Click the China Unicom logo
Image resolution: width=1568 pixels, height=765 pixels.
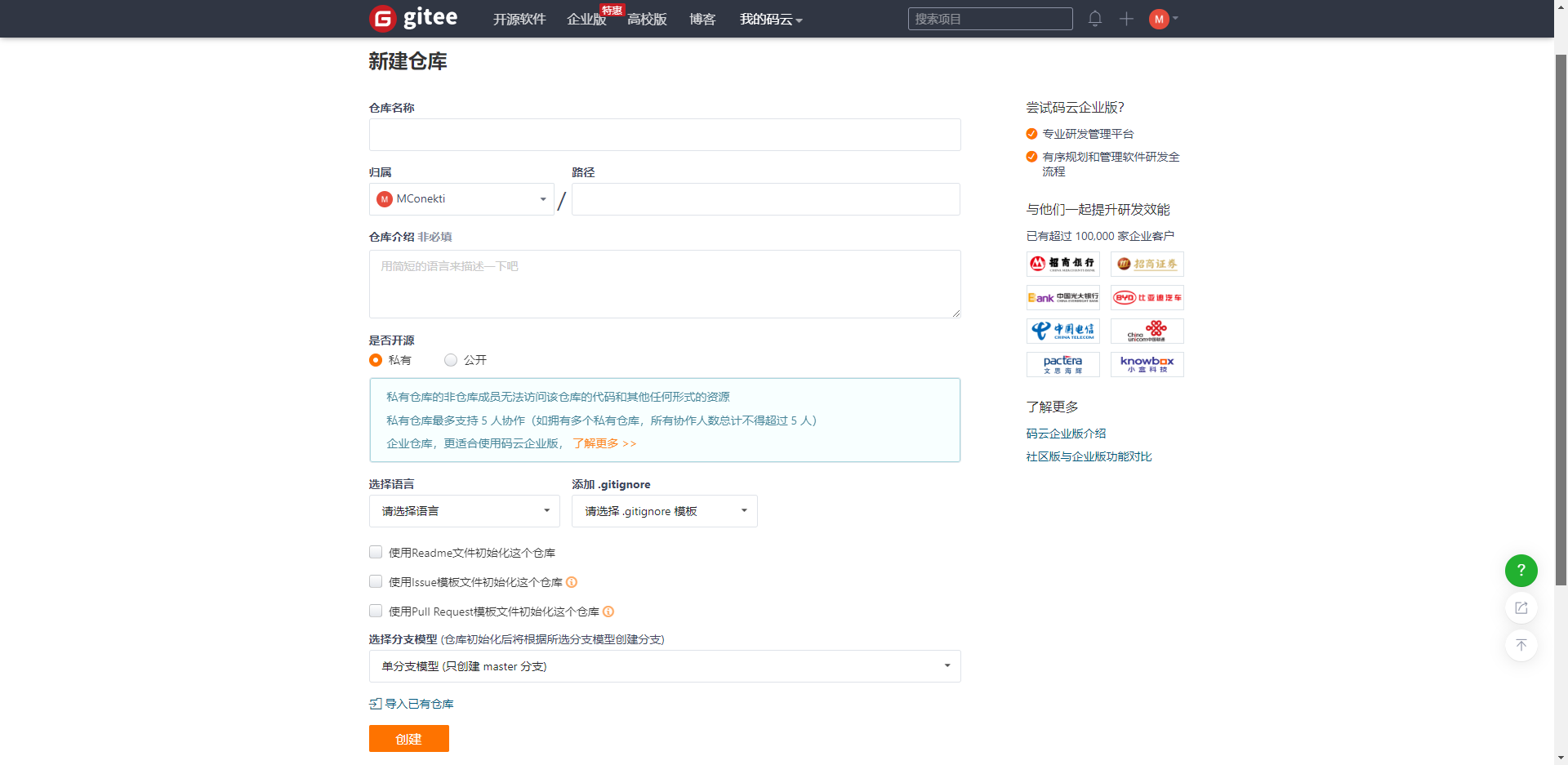(x=1147, y=331)
